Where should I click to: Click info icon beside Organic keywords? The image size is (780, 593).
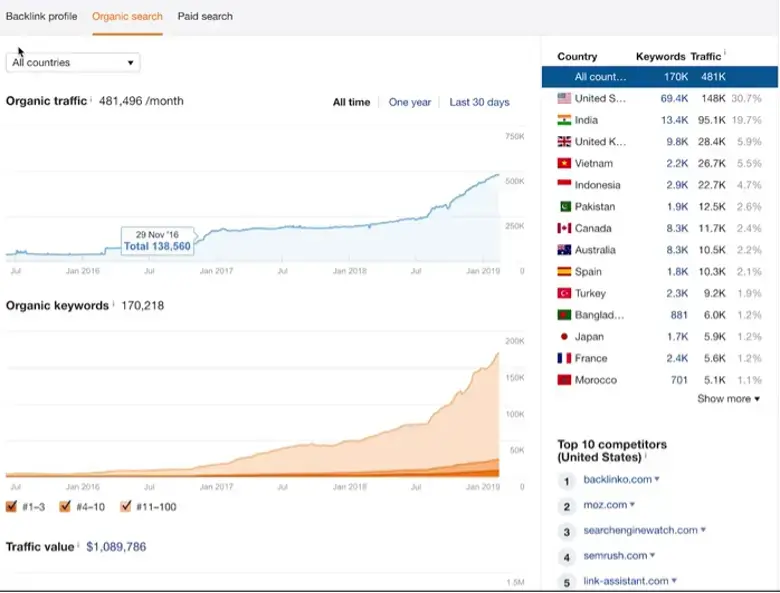point(113,303)
